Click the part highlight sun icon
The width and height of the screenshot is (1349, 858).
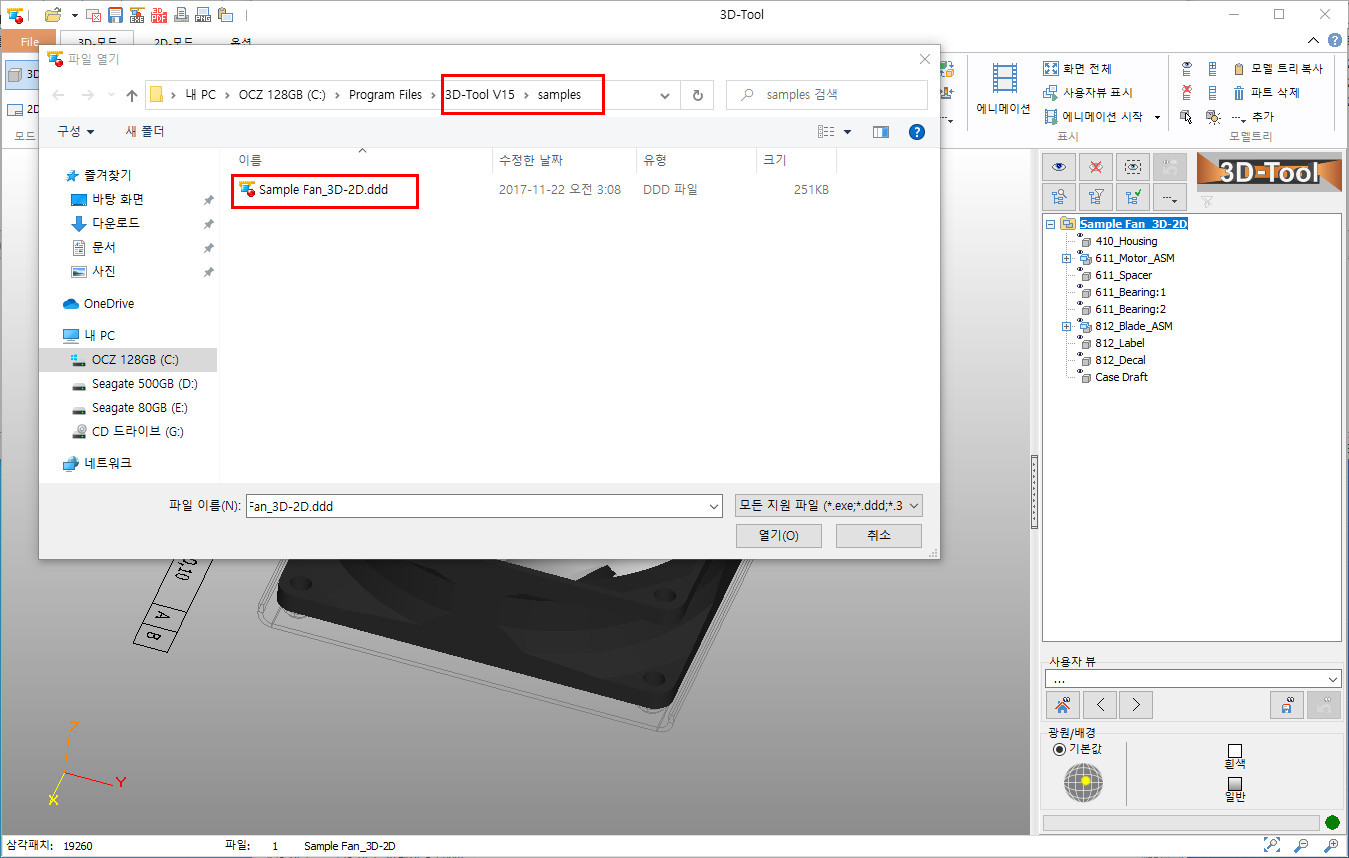1212,117
